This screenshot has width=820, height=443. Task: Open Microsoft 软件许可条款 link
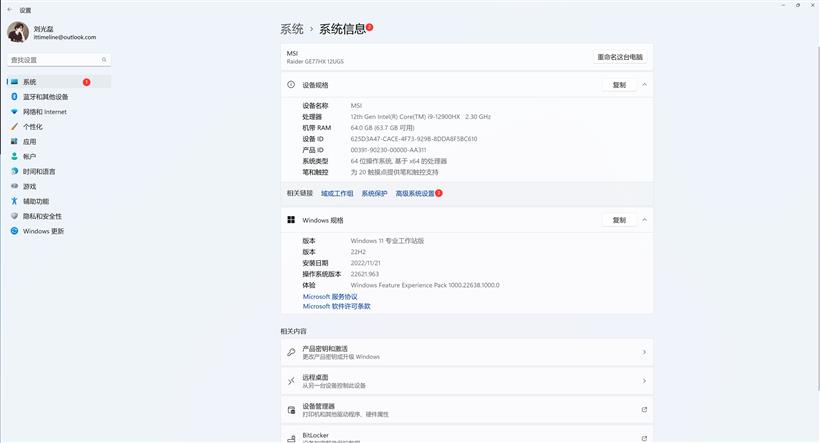pyautogui.click(x=336, y=306)
